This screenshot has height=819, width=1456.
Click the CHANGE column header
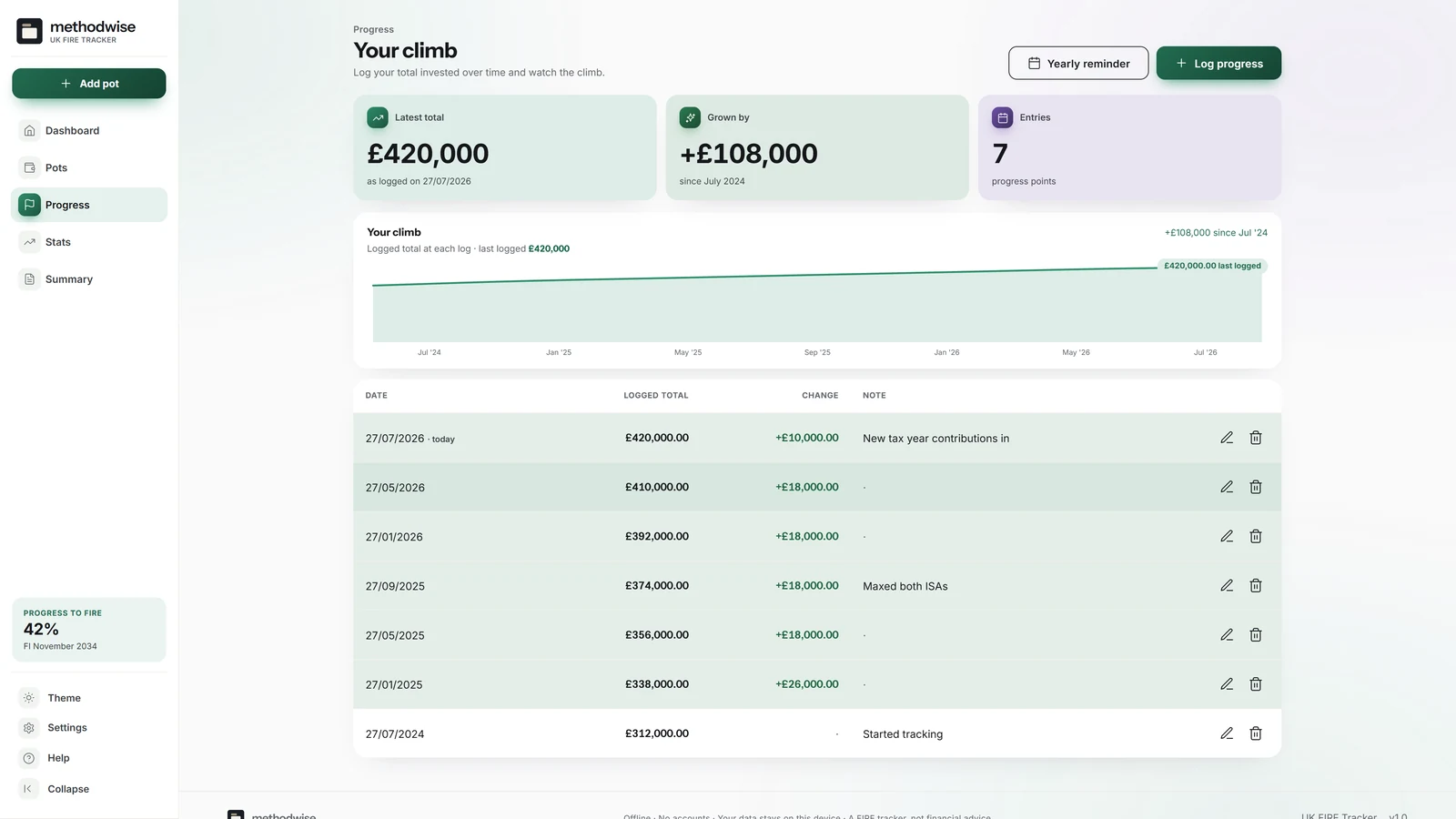point(820,396)
